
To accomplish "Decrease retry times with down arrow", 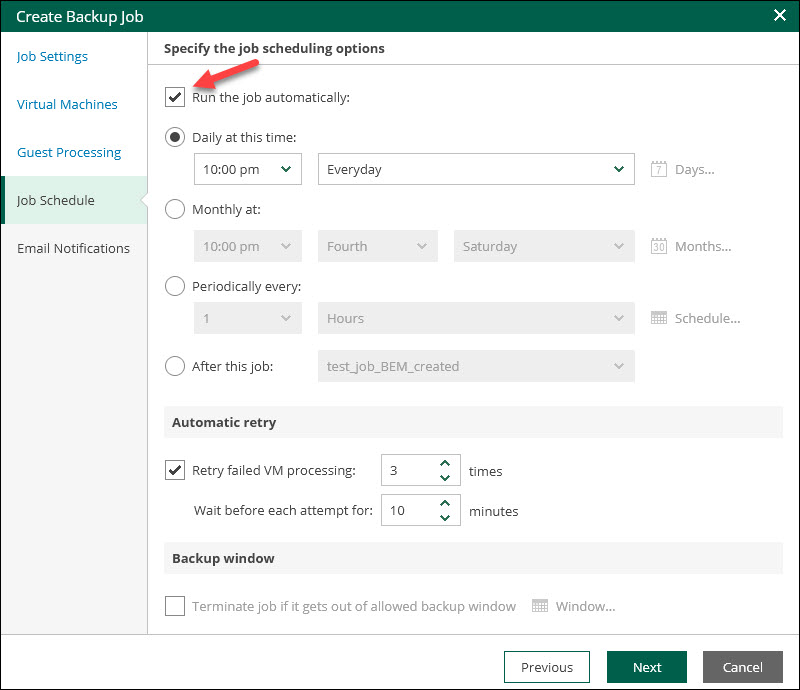I will [x=445, y=478].
